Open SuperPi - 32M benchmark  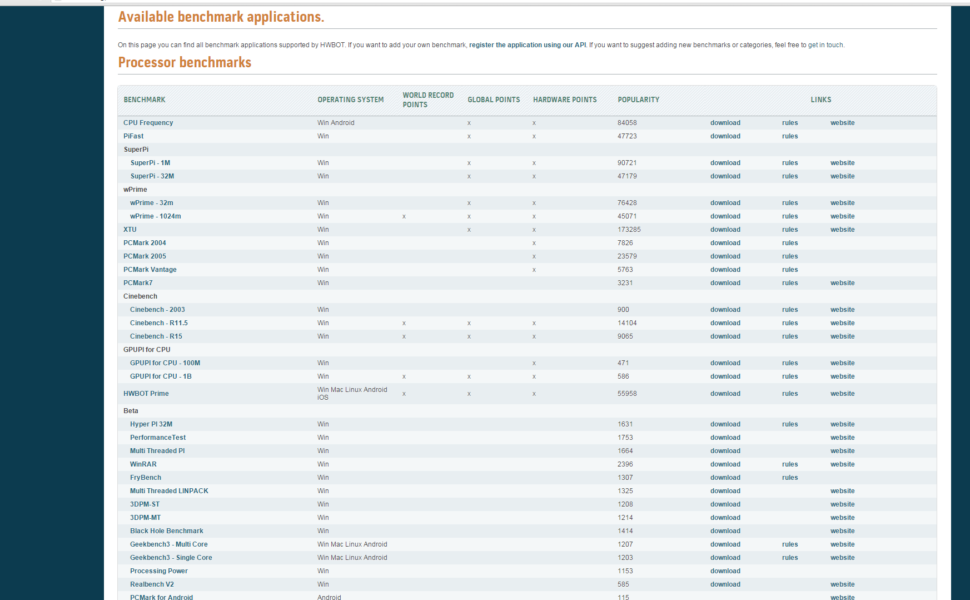click(152, 176)
